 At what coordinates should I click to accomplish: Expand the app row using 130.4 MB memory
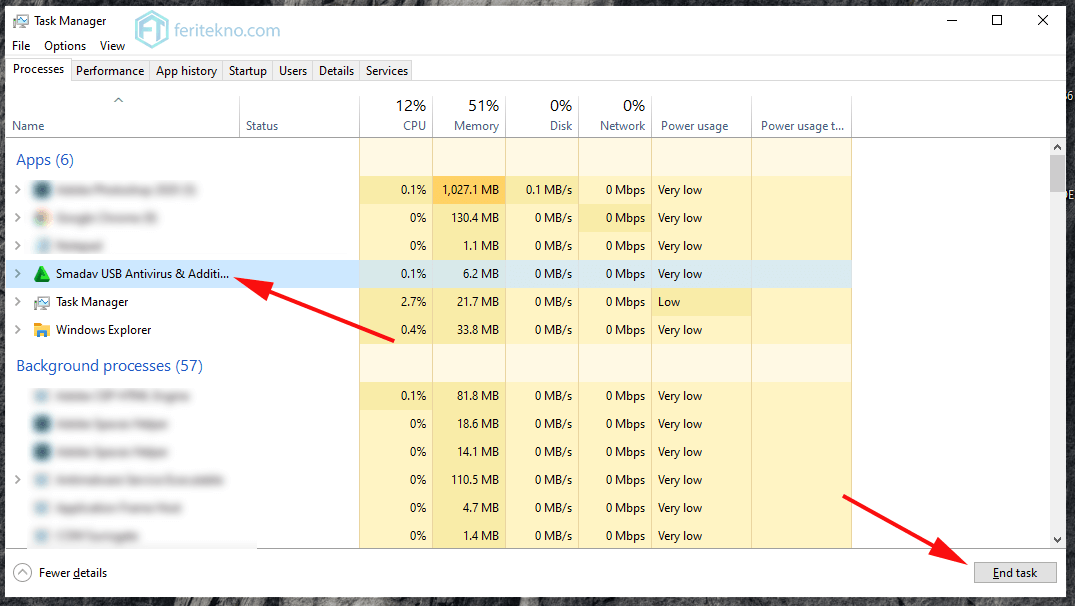click(x=18, y=217)
